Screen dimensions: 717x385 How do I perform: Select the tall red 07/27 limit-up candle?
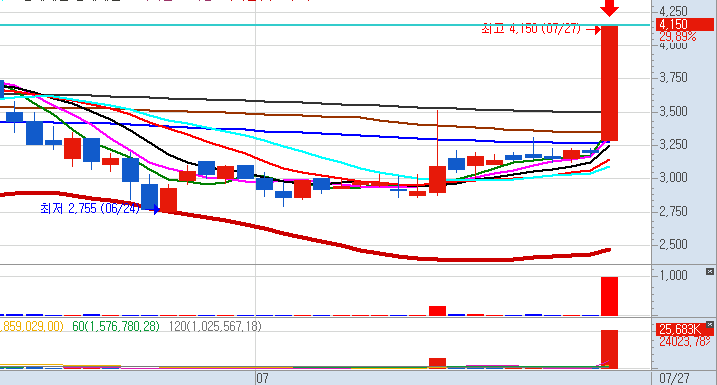pyautogui.click(x=609, y=83)
